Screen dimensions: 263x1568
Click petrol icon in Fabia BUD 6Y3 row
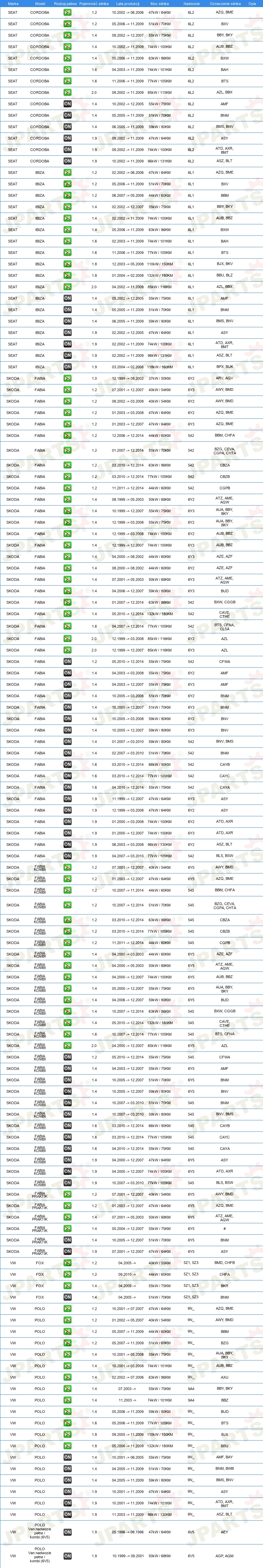click(x=68, y=591)
